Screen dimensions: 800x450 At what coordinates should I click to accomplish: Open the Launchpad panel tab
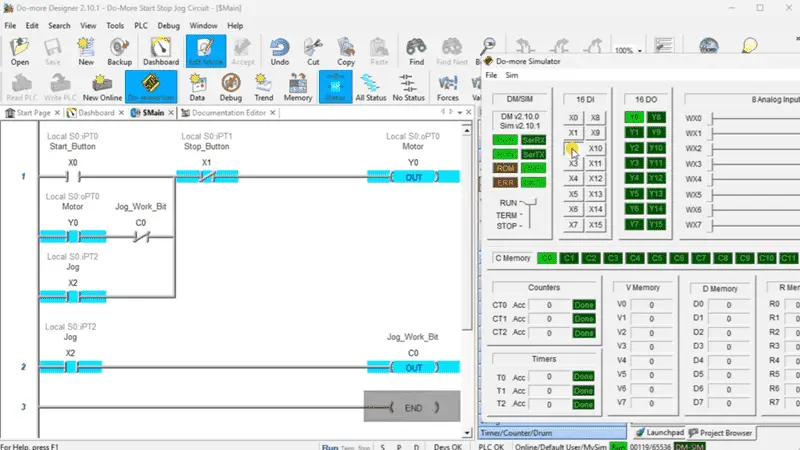click(660, 433)
